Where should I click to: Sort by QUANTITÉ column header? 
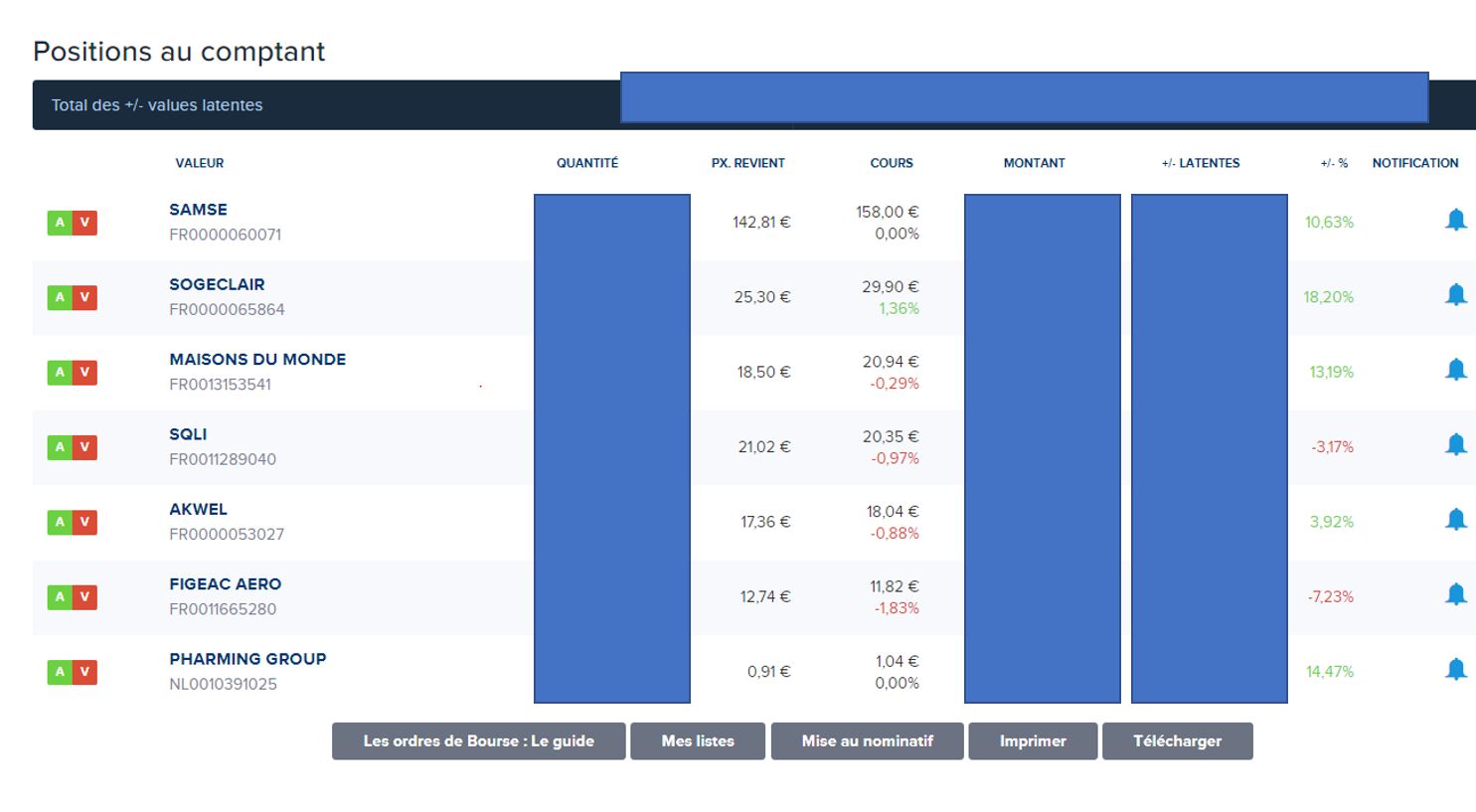587,163
